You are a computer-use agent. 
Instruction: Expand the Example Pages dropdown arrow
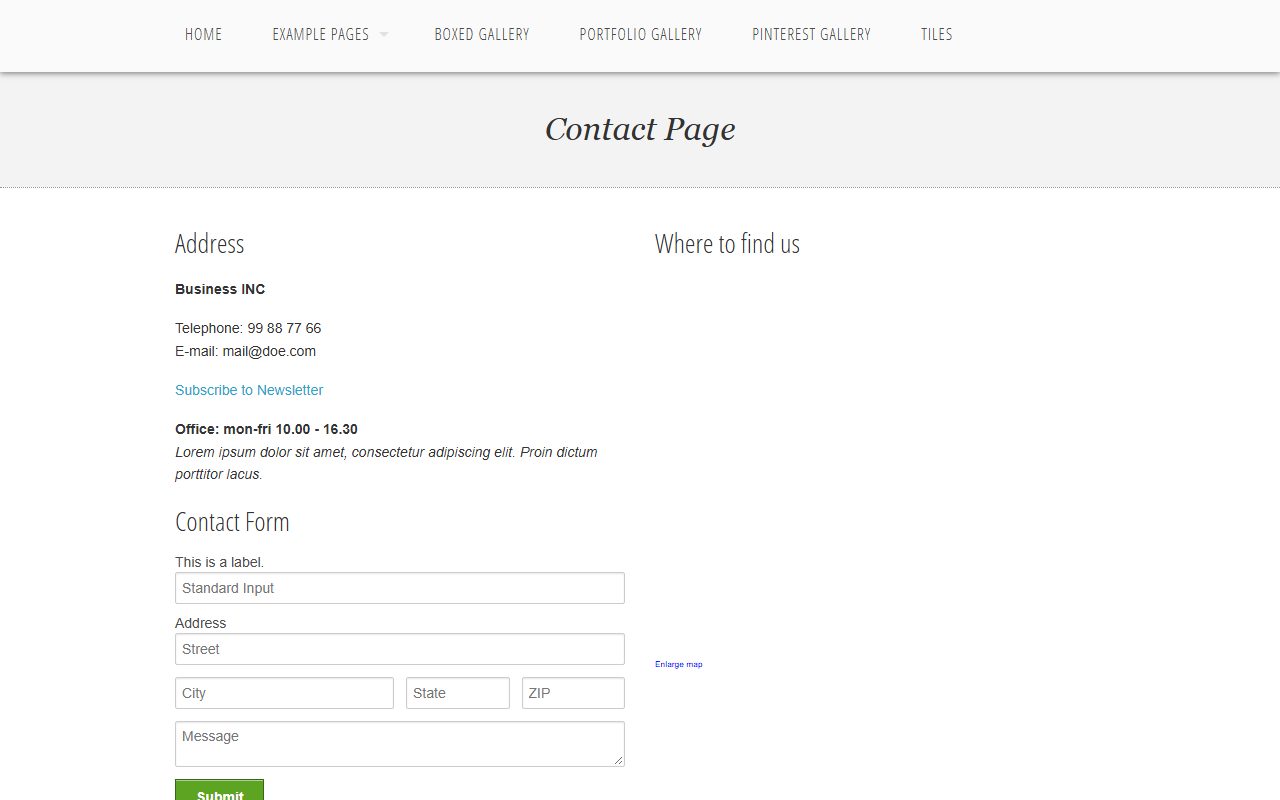point(384,35)
